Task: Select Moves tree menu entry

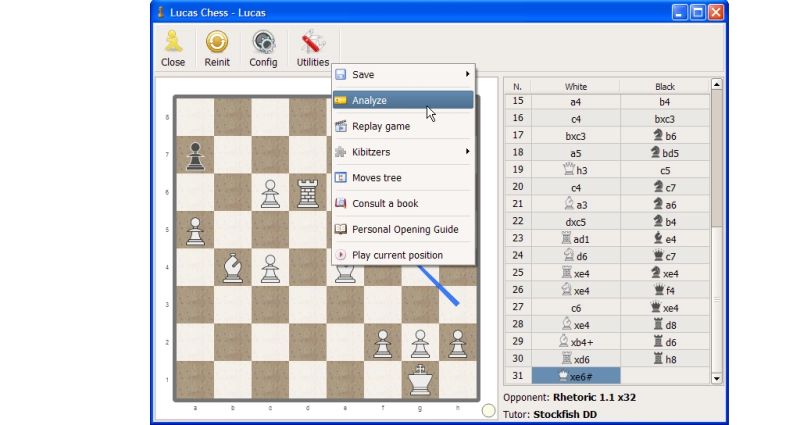Action: pos(403,178)
